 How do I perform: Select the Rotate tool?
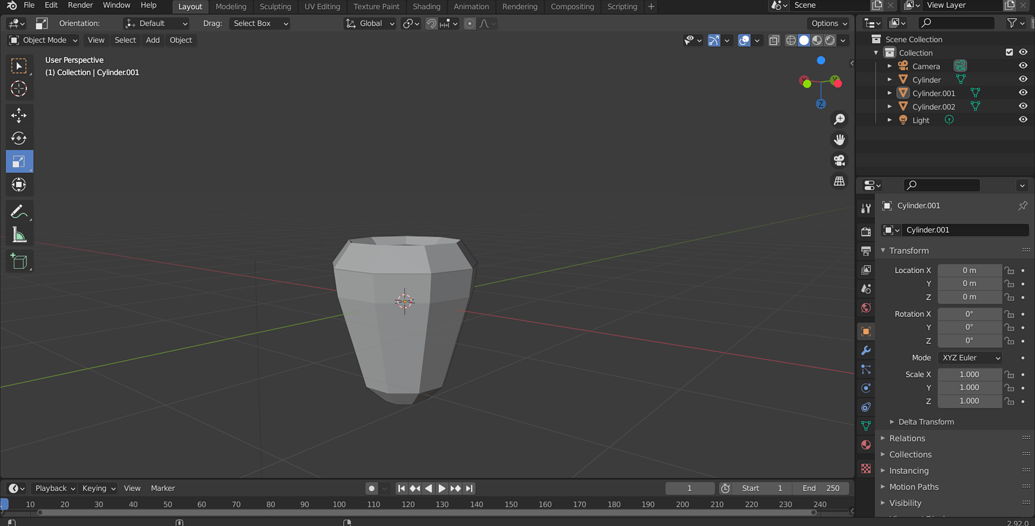tap(19, 139)
